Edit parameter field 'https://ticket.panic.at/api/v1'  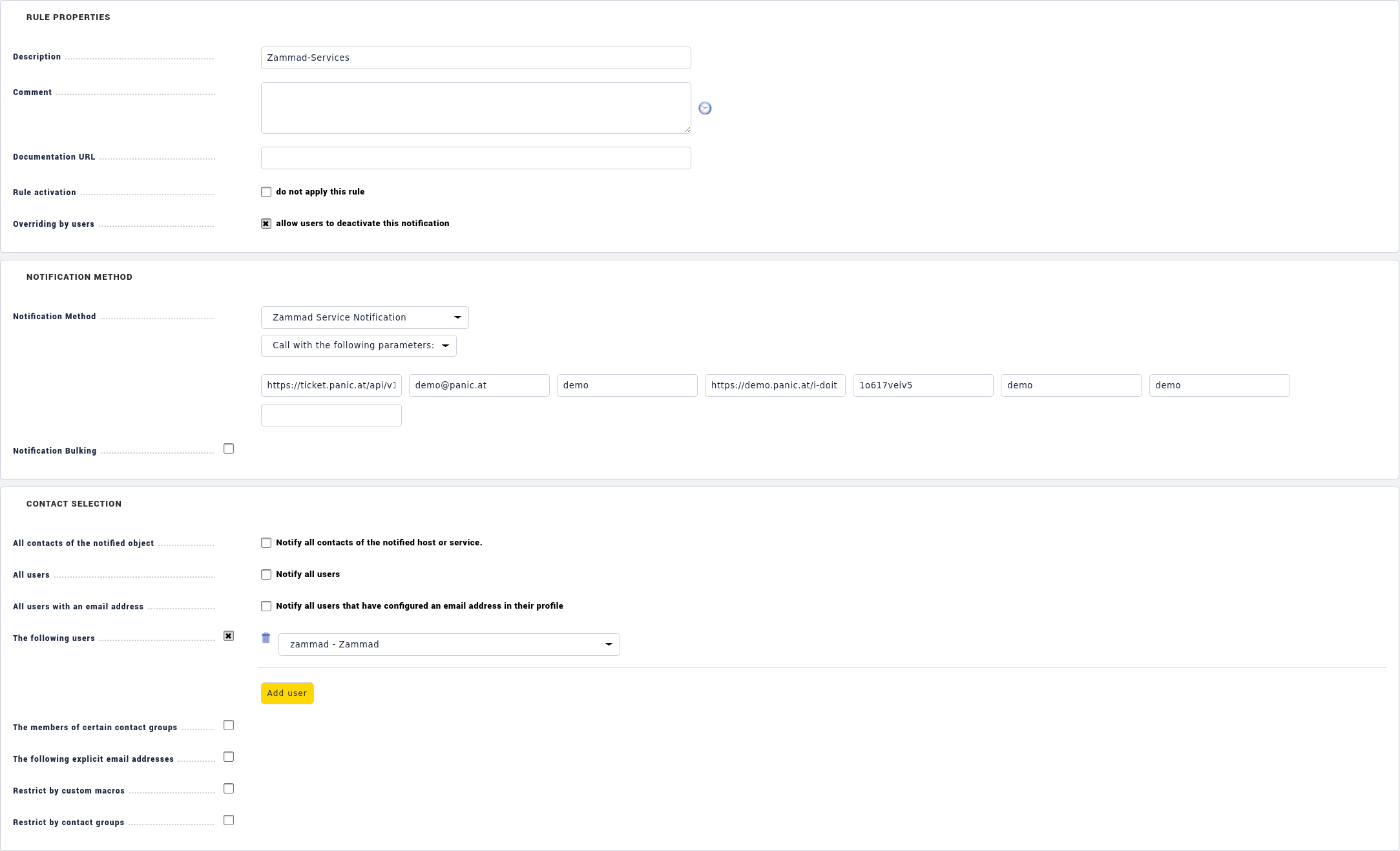click(x=331, y=385)
